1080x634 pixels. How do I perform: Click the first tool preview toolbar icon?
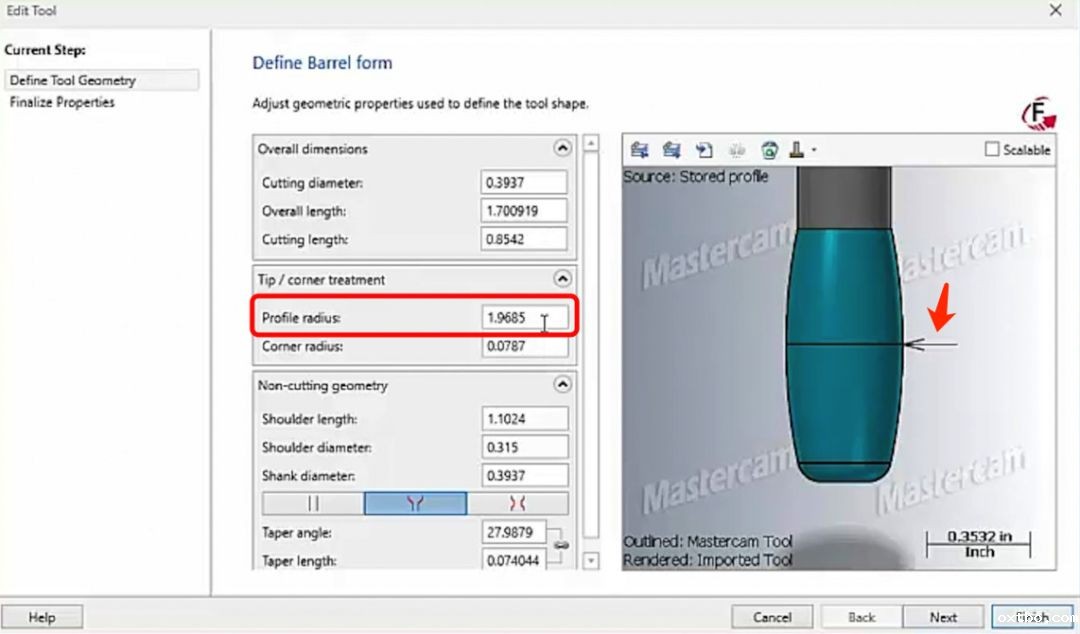(x=640, y=150)
